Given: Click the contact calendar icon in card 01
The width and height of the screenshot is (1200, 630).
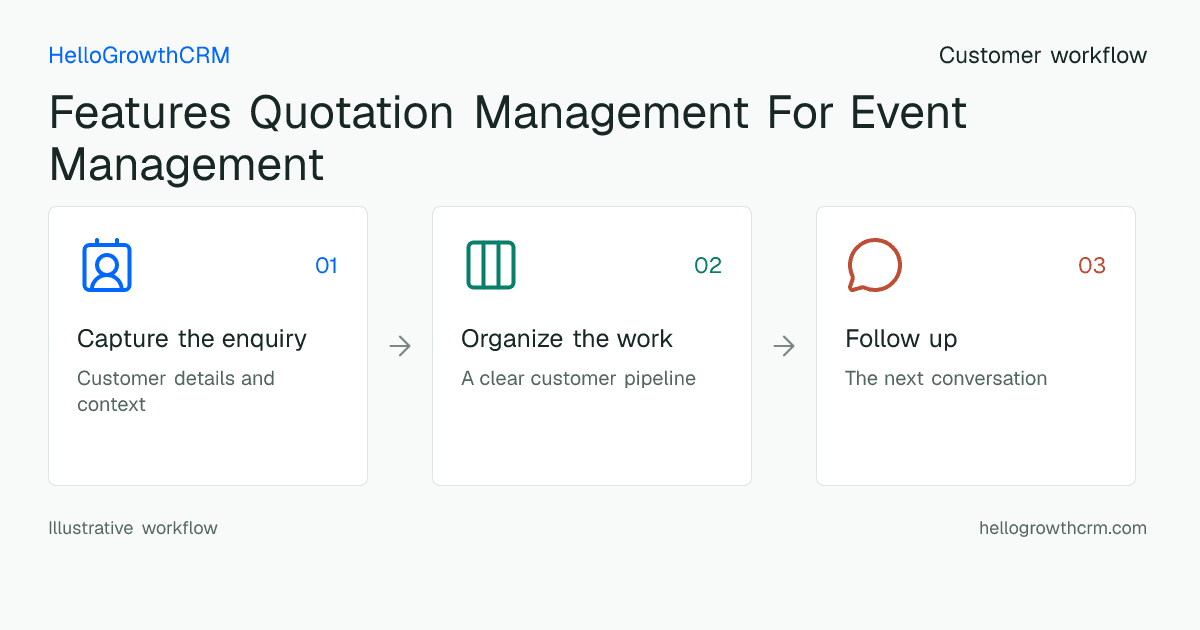Looking at the screenshot, I should point(107,265).
